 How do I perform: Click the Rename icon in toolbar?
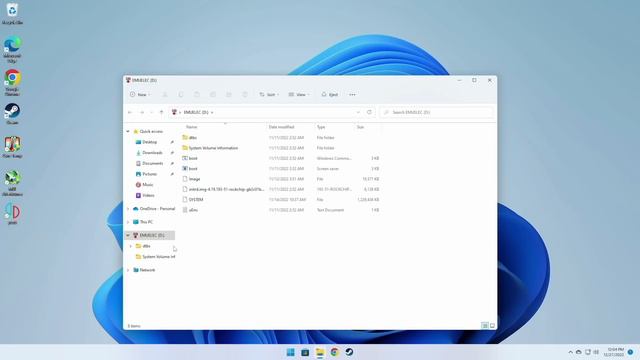[213, 95]
